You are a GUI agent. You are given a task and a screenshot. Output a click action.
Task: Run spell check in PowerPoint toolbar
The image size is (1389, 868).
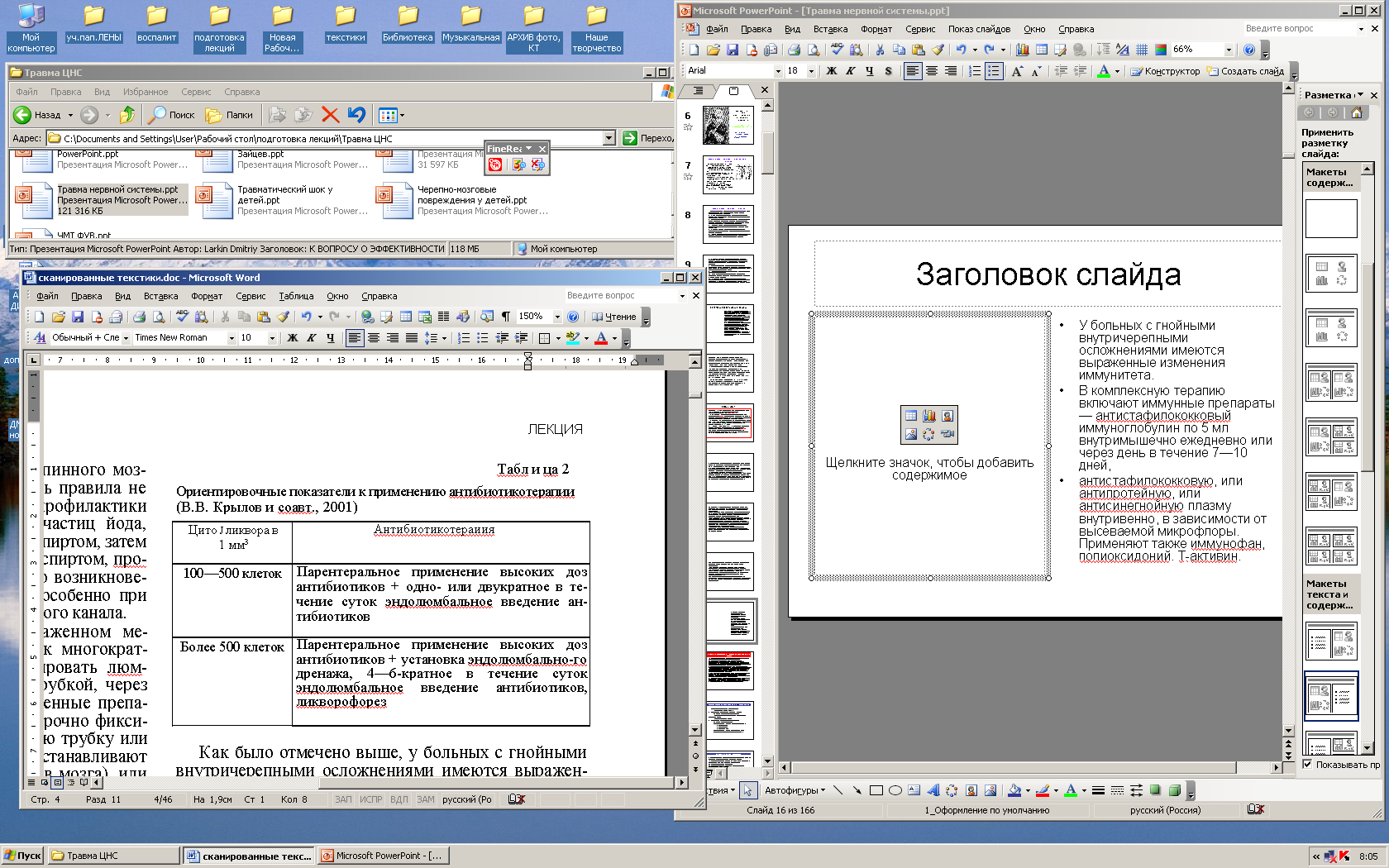coord(837,50)
